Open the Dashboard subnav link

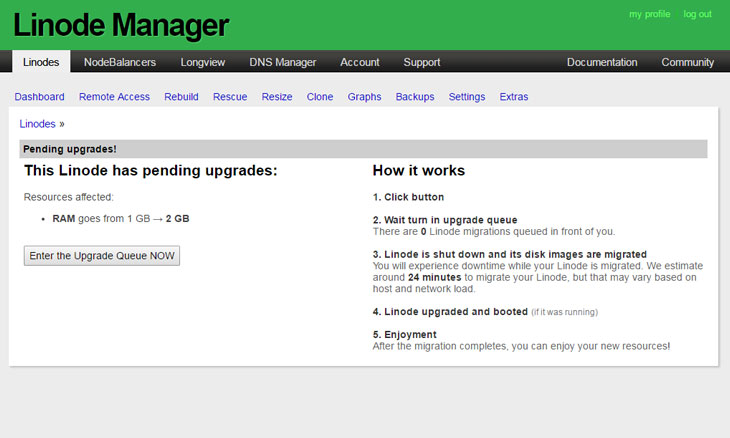(40, 97)
